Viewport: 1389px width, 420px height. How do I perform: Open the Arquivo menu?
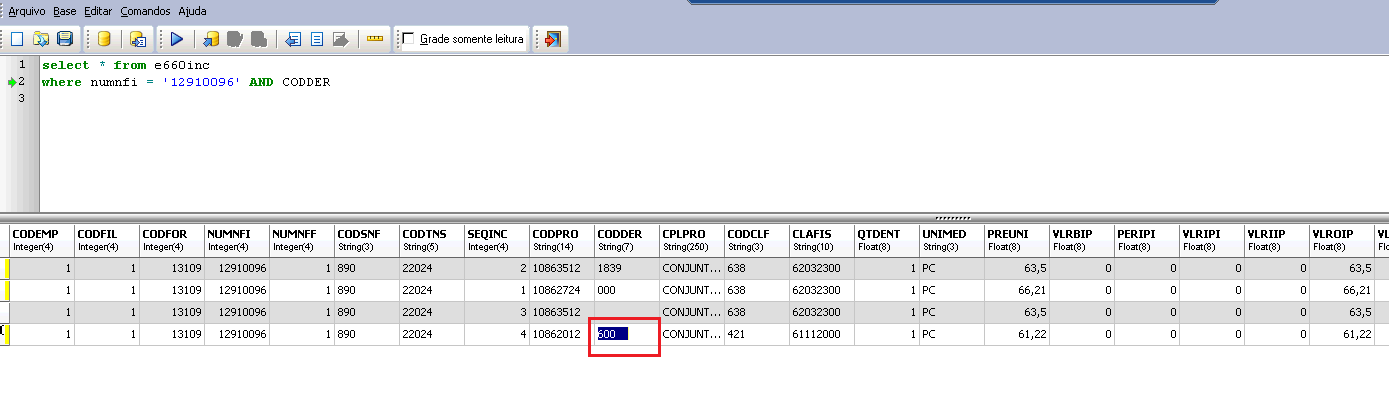point(27,11)
